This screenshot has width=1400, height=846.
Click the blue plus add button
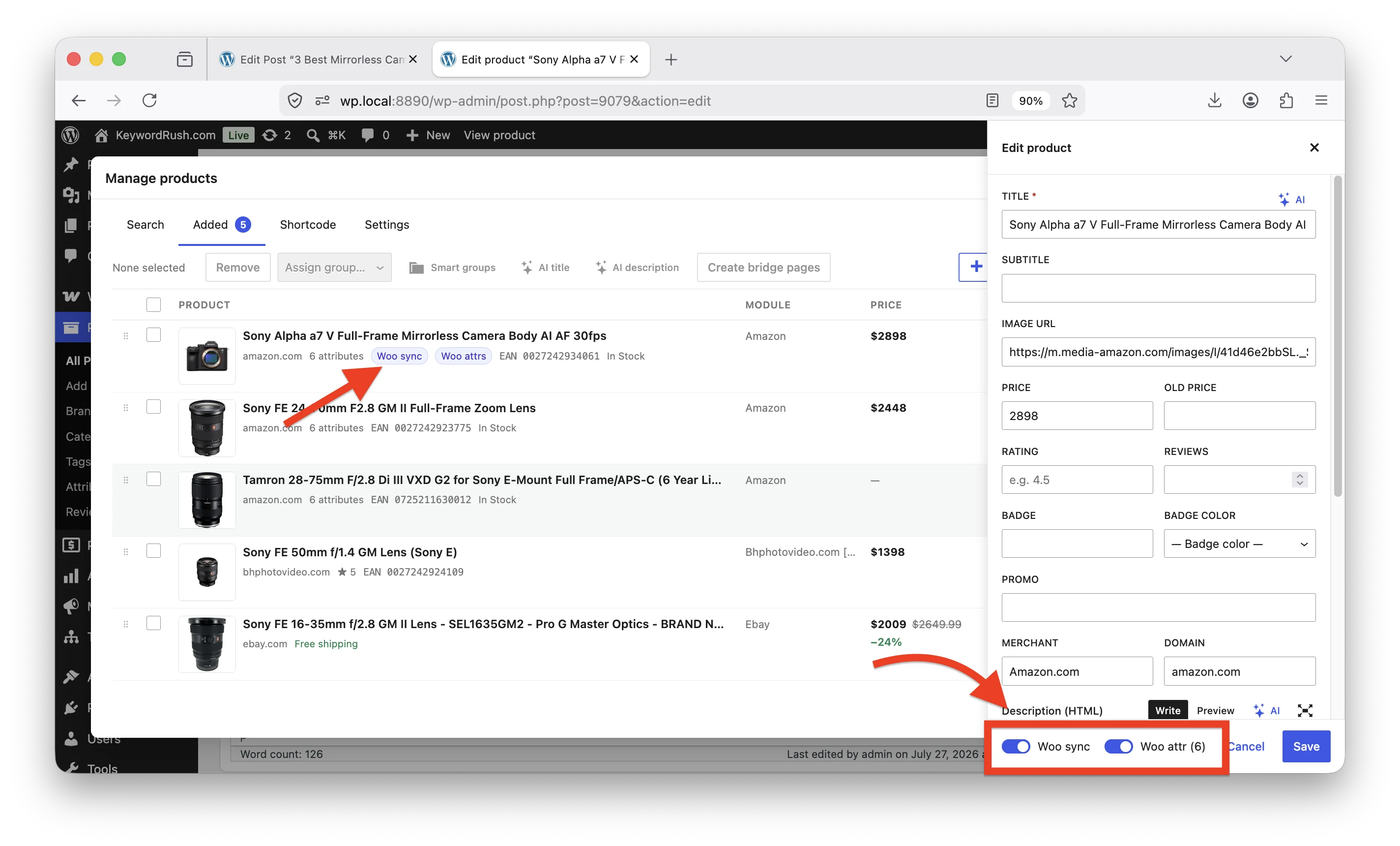(974, 267)
